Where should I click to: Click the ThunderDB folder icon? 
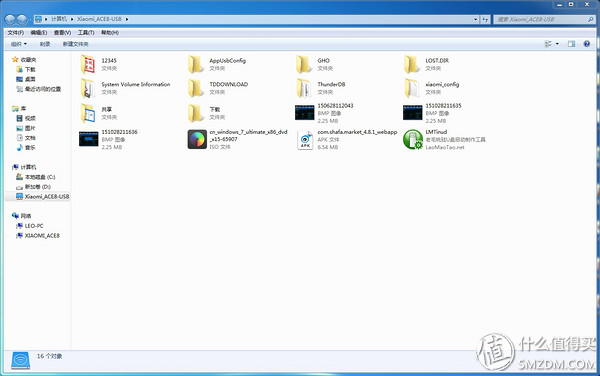[304, 88]
